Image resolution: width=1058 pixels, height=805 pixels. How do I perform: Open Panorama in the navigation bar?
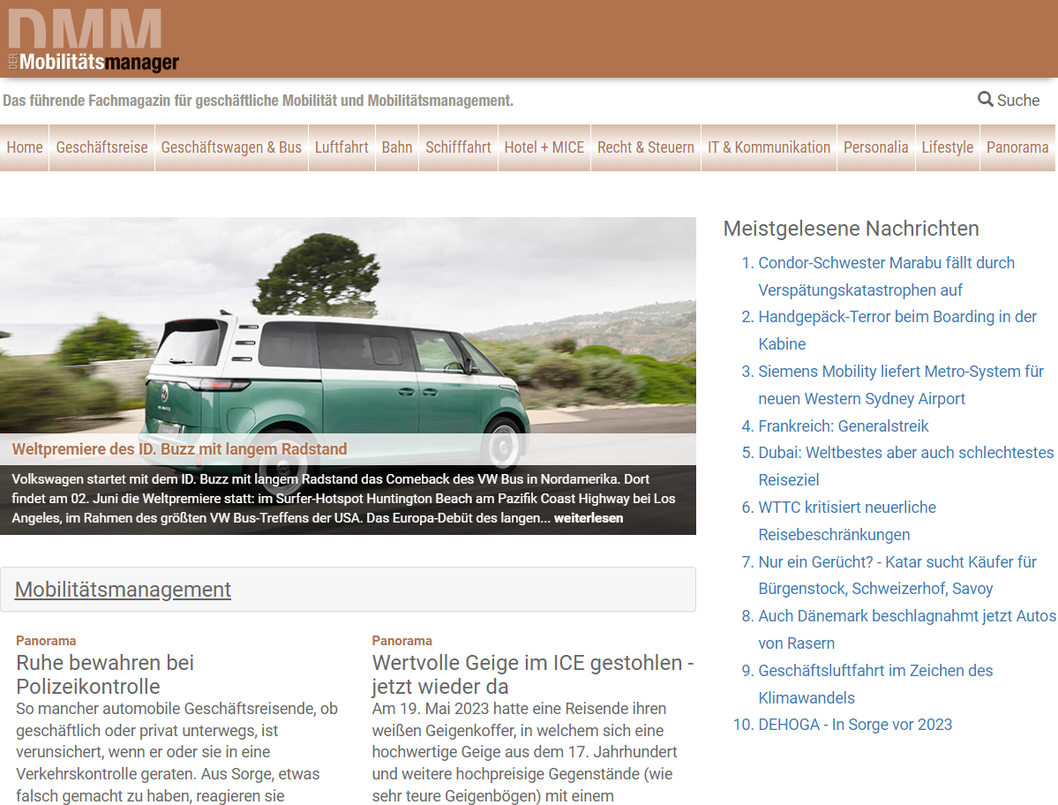[1018, 147]
